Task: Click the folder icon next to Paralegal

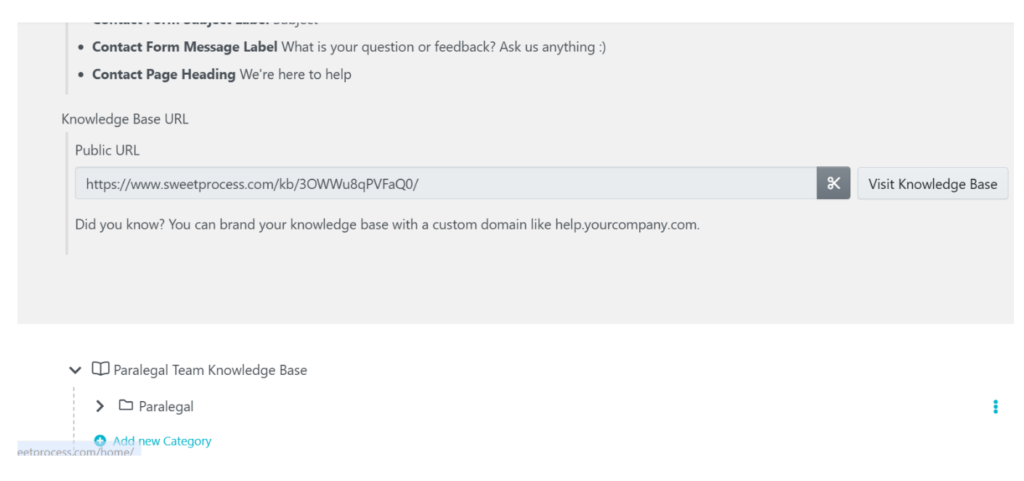Action: coord(126,406)
